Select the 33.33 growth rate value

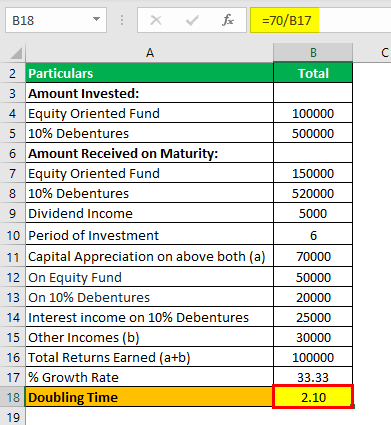coord(313,377)
